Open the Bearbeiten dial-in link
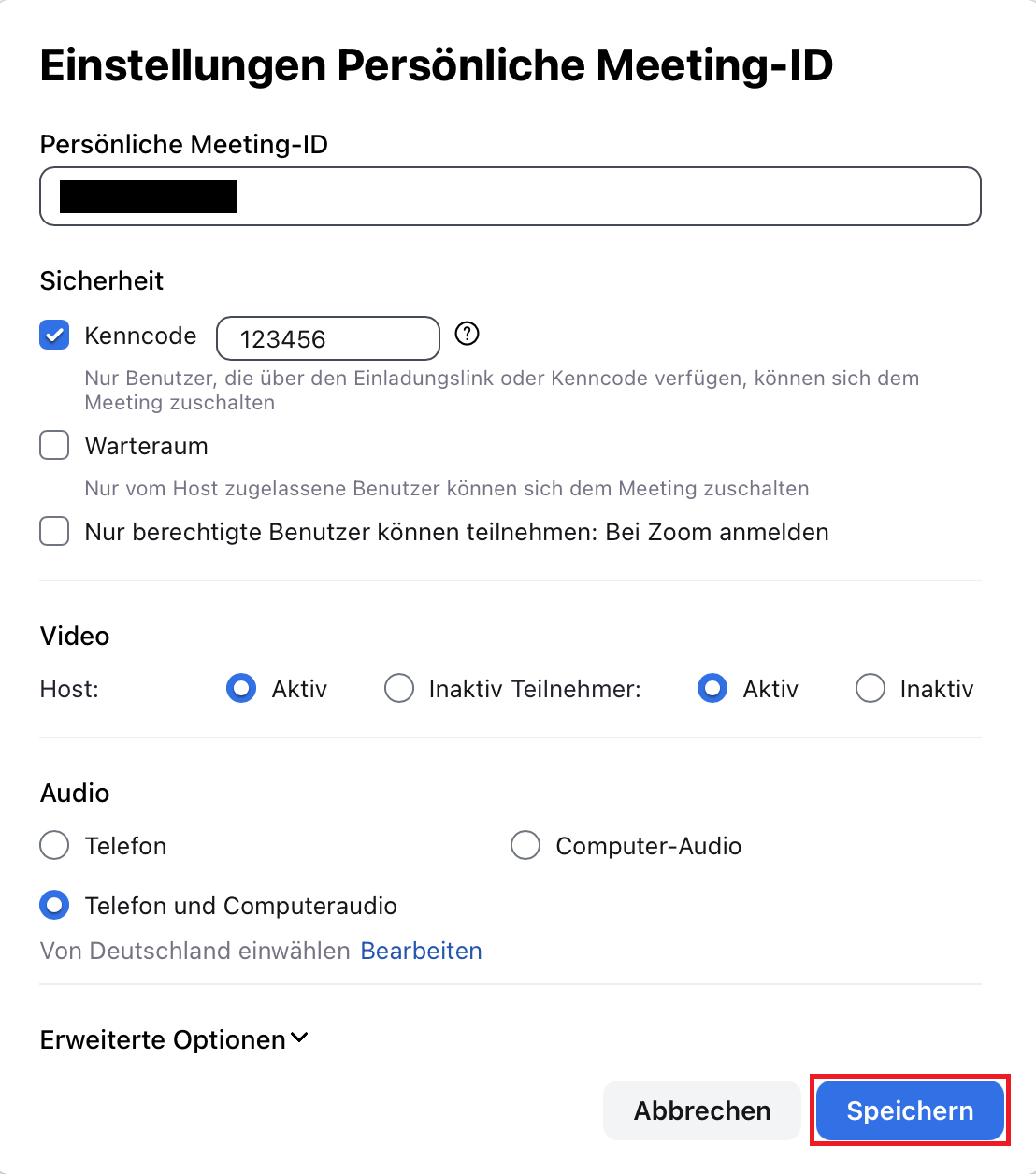This screenshot has width=1036, height=1174. click(x=421, y=951)
